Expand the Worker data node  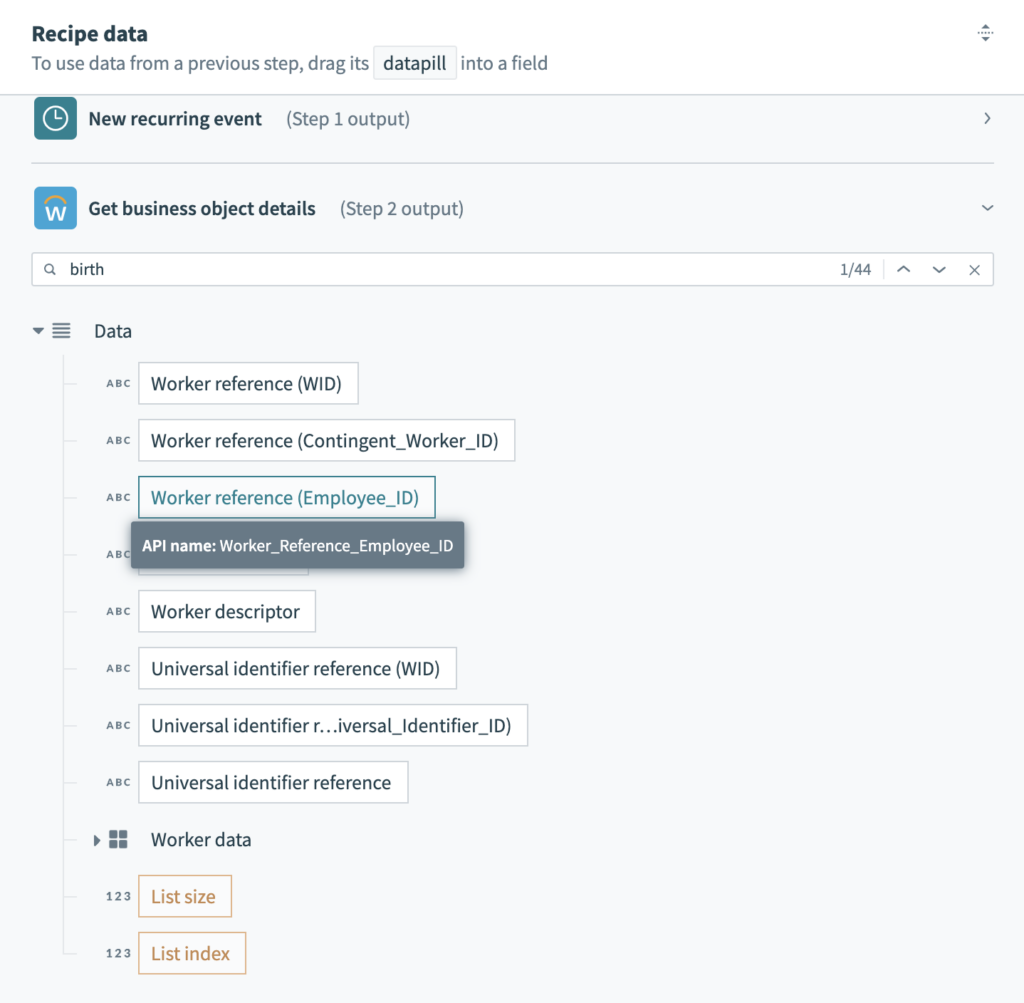[96, 839]
